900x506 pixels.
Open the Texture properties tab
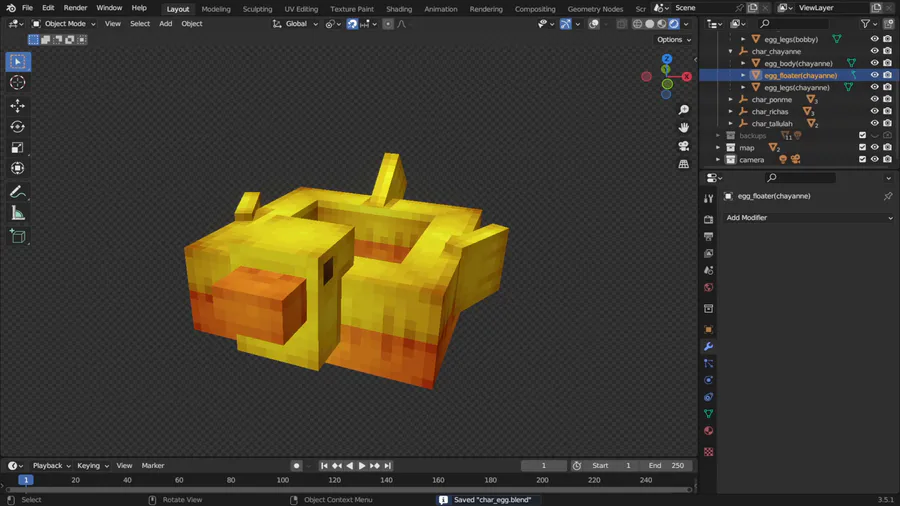click(708, 452)
